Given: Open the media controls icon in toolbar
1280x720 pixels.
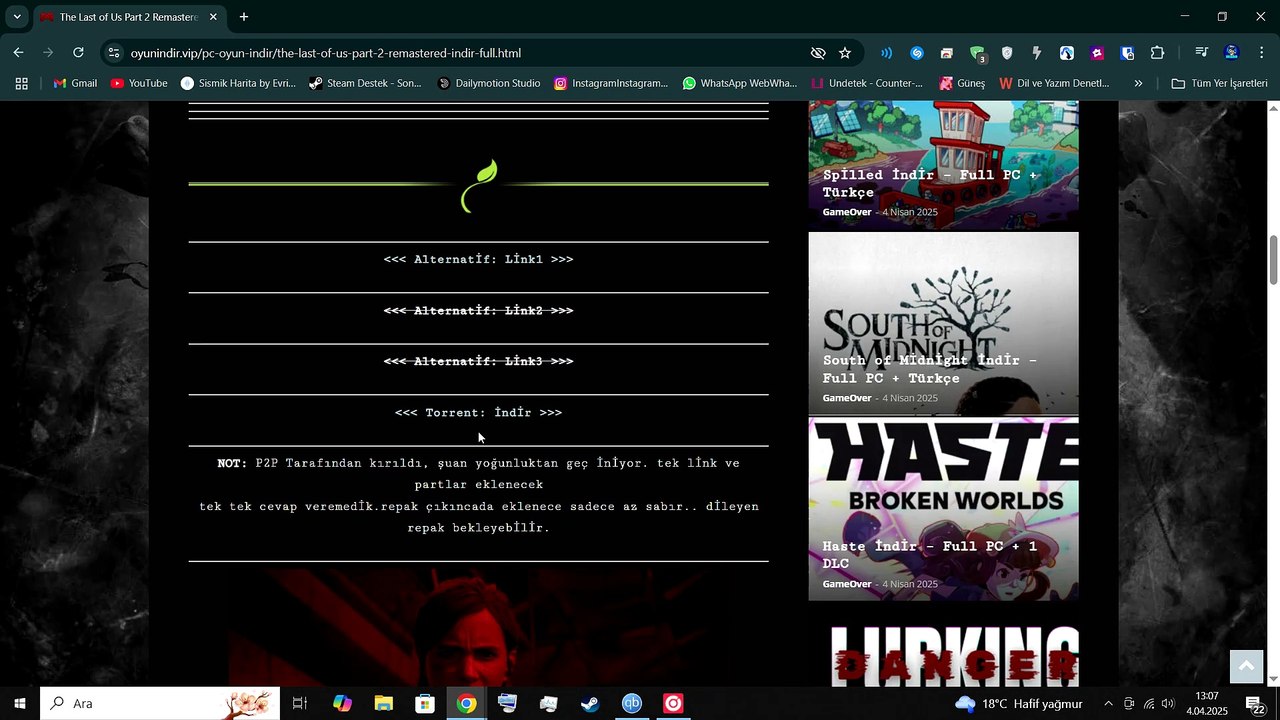Looking at the screenshot, I should tap(1201, 53).
